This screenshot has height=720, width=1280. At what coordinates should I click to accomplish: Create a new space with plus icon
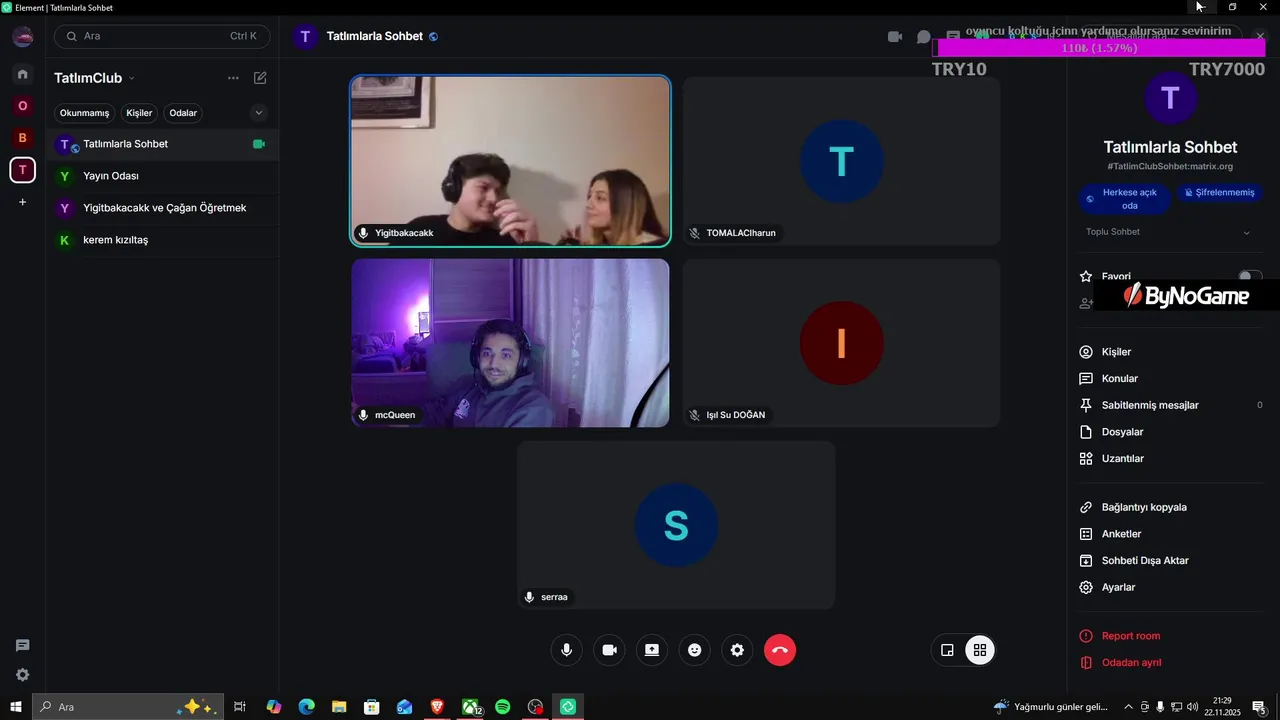pyautogui.click(x=22, y=202)
